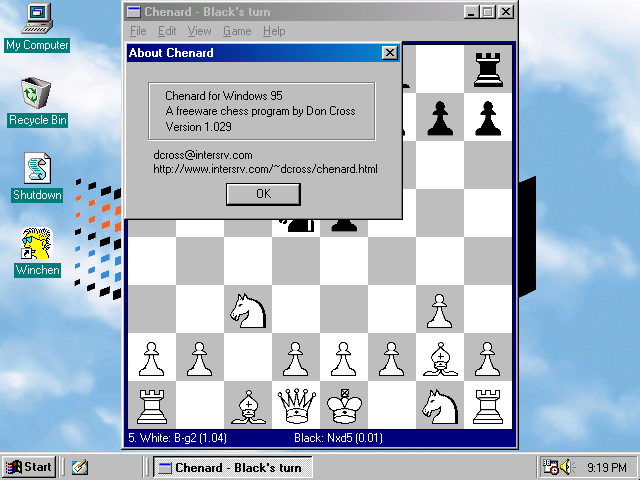Click the dcross@intersrv.com email text
Image resolution: width=640 pixels, height=480 pixels.
[203, 155]
